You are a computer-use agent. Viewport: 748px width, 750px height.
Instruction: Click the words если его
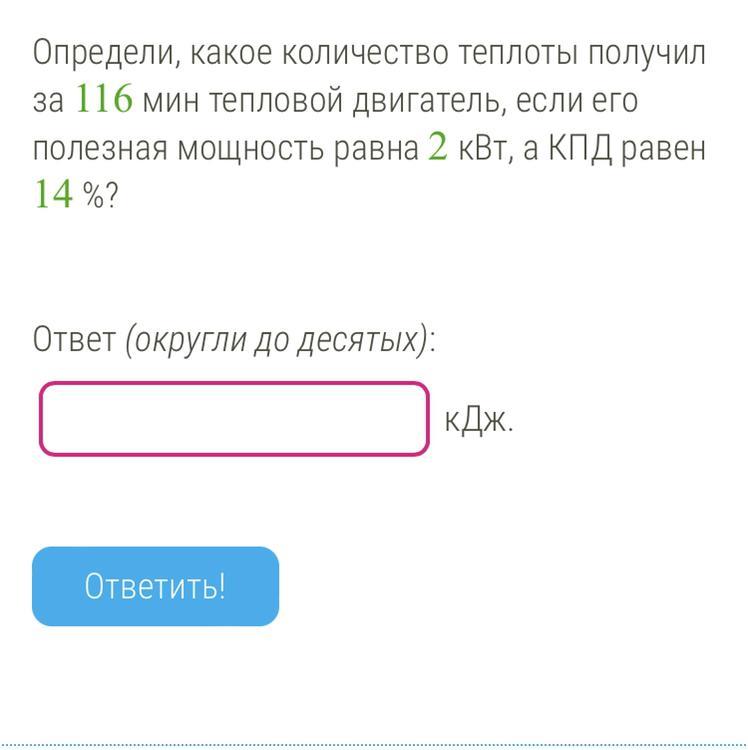pyautogui.click(x=577, y=101)
